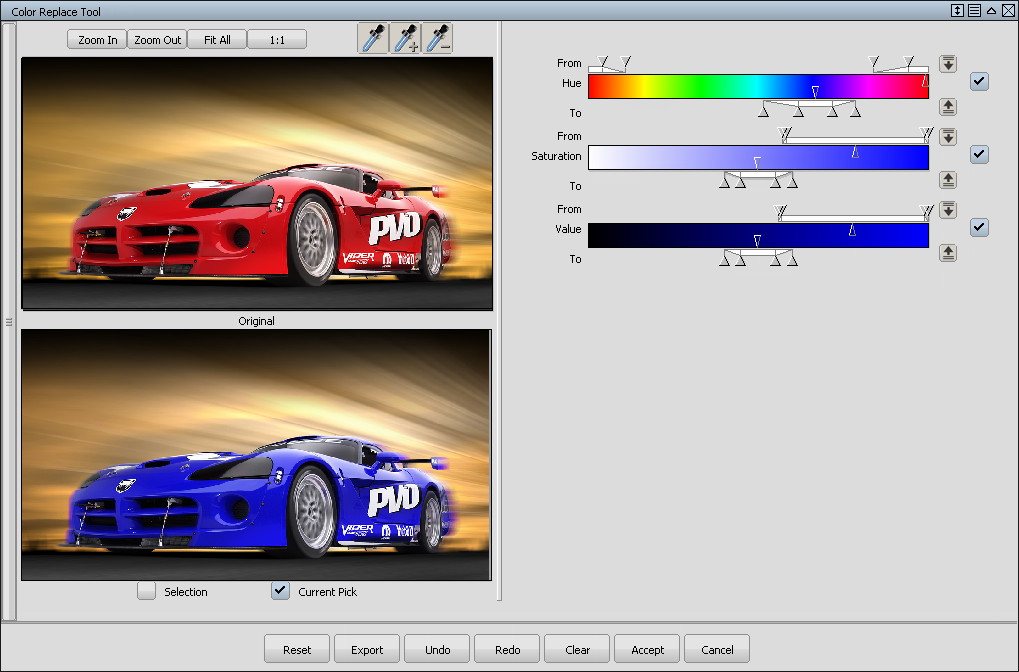Close the Color Replace Tool panel

(1009, 10)
